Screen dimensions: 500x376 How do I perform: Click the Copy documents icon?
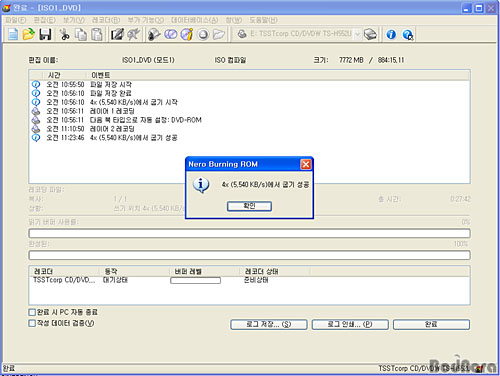[81, 34]
